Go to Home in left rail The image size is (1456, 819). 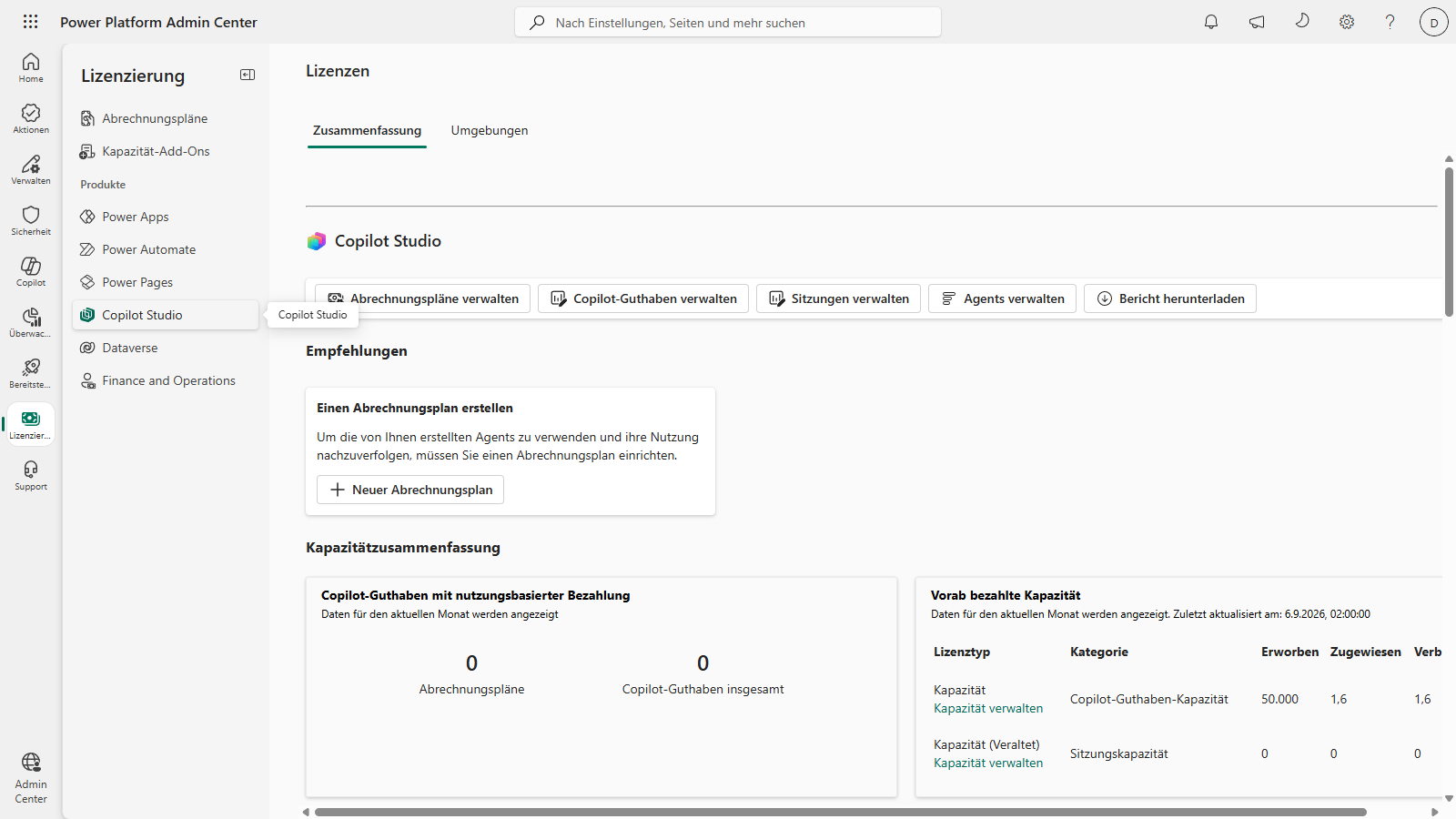(31, 67)
